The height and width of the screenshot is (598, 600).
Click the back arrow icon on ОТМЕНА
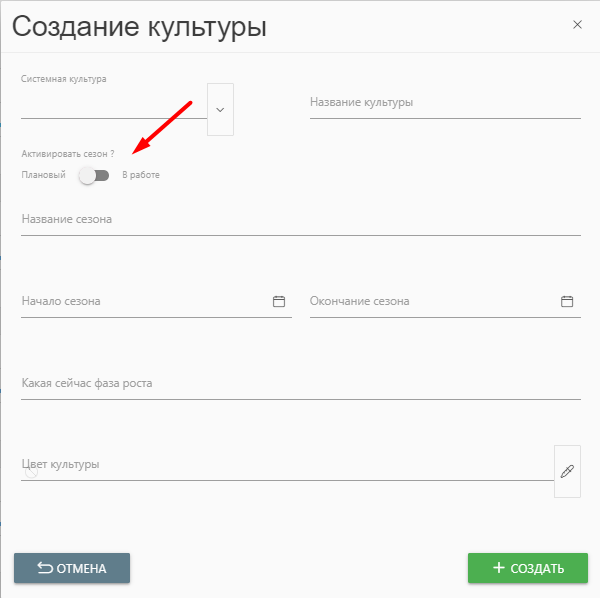[44, 568]
